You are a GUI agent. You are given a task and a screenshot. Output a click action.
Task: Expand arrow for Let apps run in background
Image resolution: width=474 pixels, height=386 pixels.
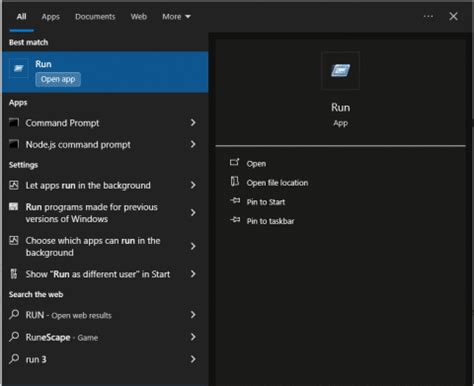click(x=193, y=185)
